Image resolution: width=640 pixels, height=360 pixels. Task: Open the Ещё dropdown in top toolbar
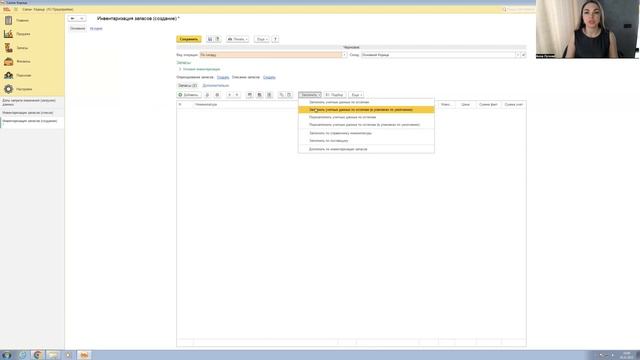(x=262, y=39)
